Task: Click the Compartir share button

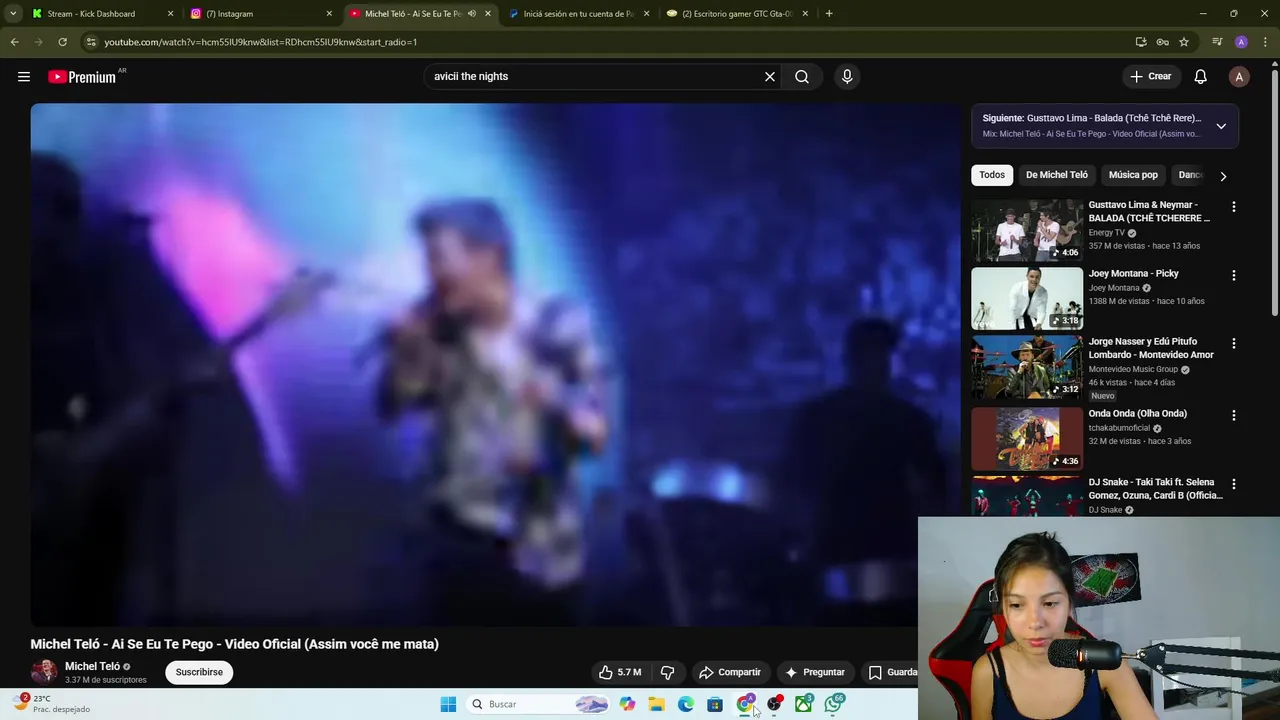Action: click(x=730, y=672)
